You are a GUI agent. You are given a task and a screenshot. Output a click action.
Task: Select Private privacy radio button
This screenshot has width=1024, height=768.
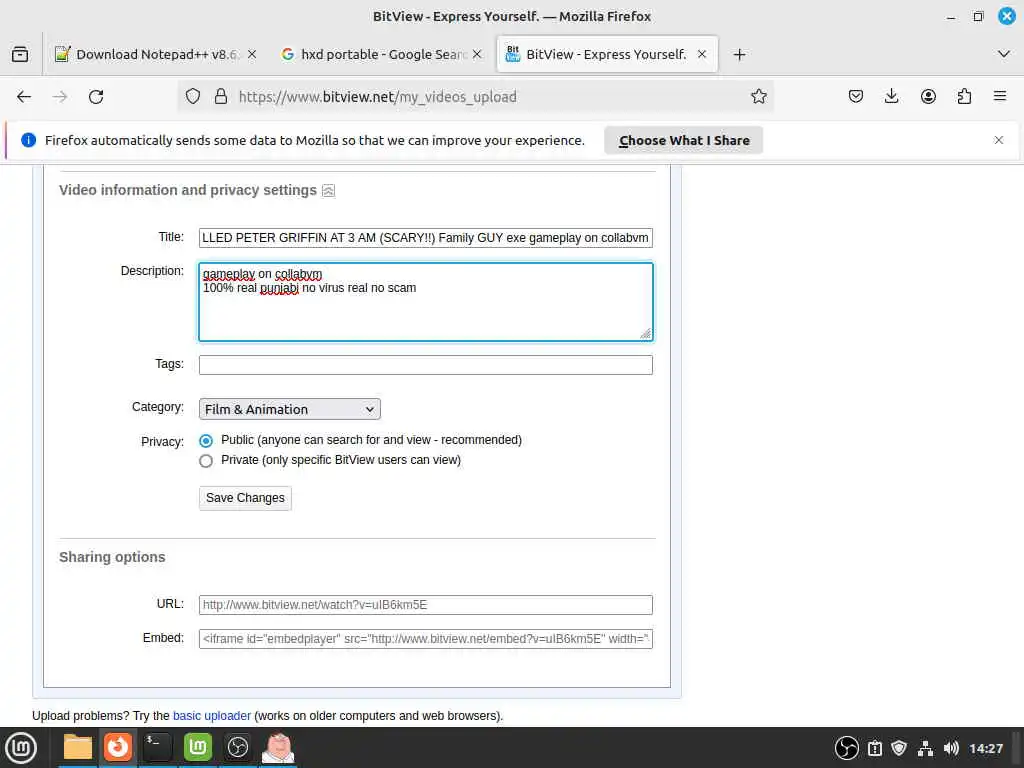coord(206,461)
